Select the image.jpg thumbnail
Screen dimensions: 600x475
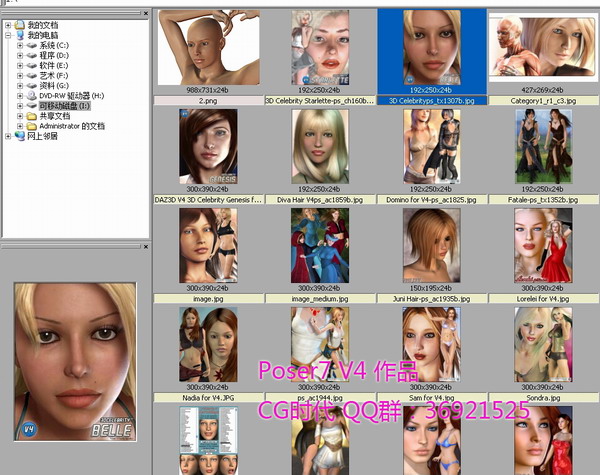coord(209,246)
